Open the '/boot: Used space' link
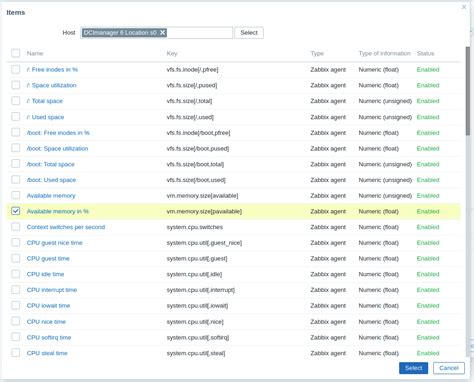 [51, 180]
